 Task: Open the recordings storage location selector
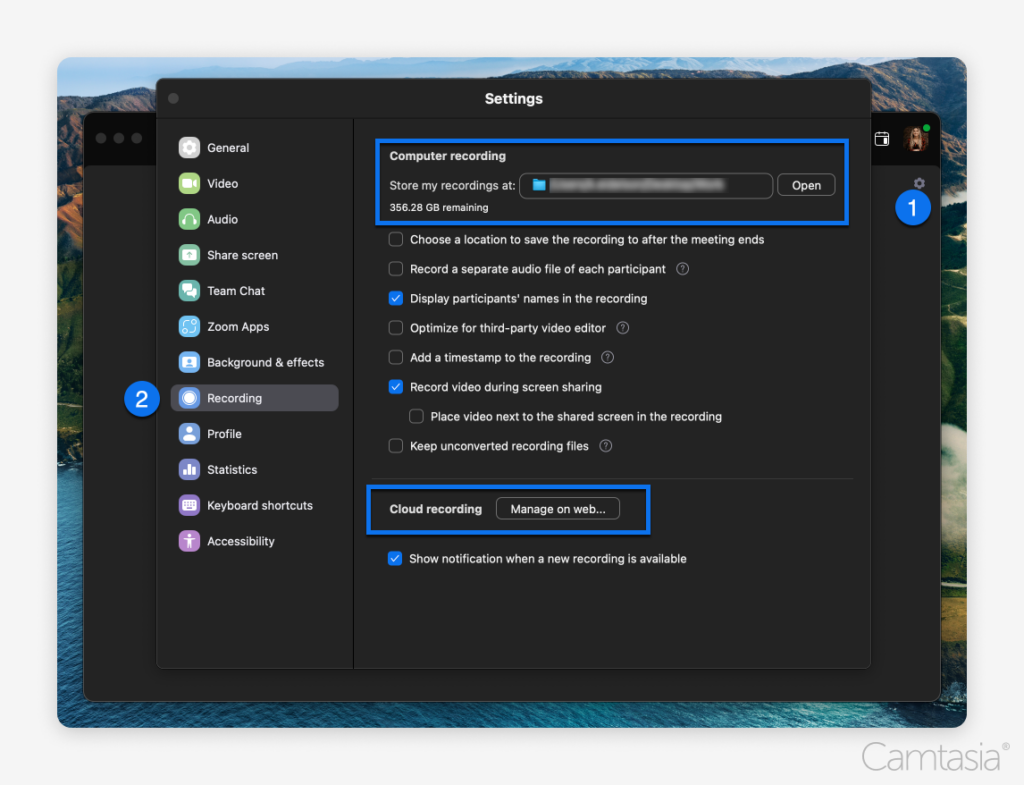coord(646,185)
